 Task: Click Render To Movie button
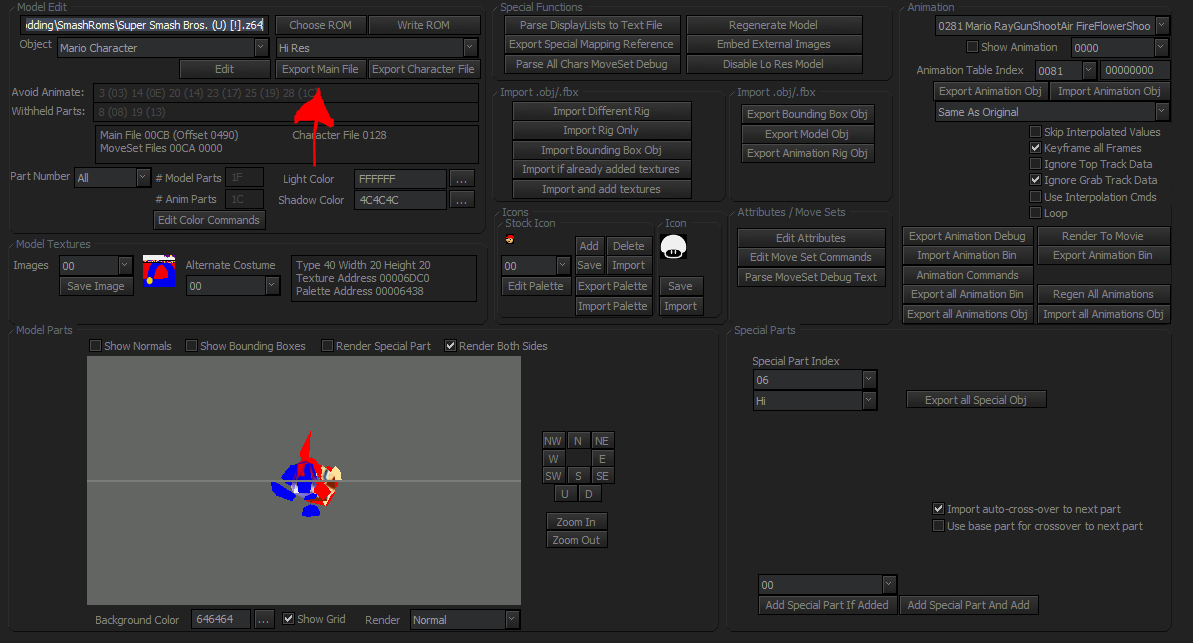point(1102,236)
